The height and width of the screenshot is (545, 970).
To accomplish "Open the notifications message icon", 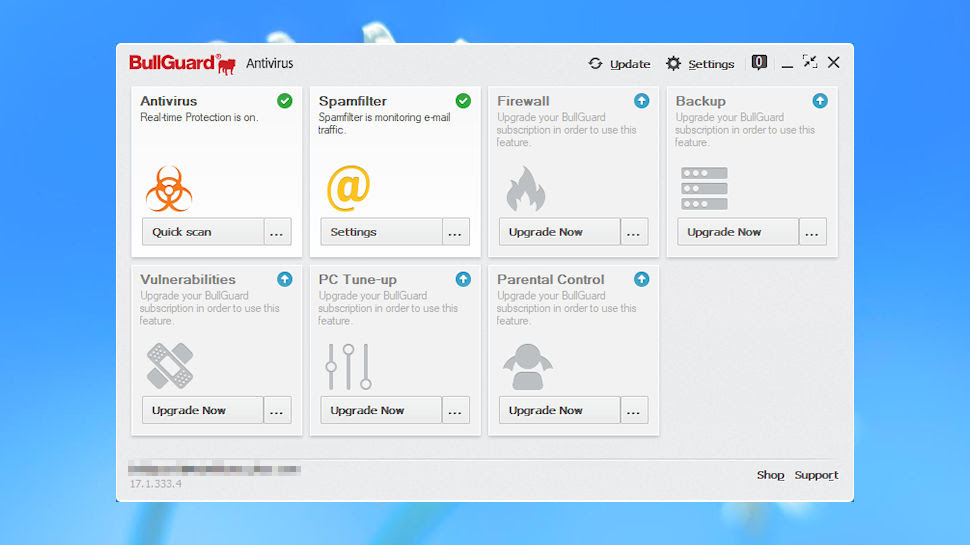I will point(759,62).
